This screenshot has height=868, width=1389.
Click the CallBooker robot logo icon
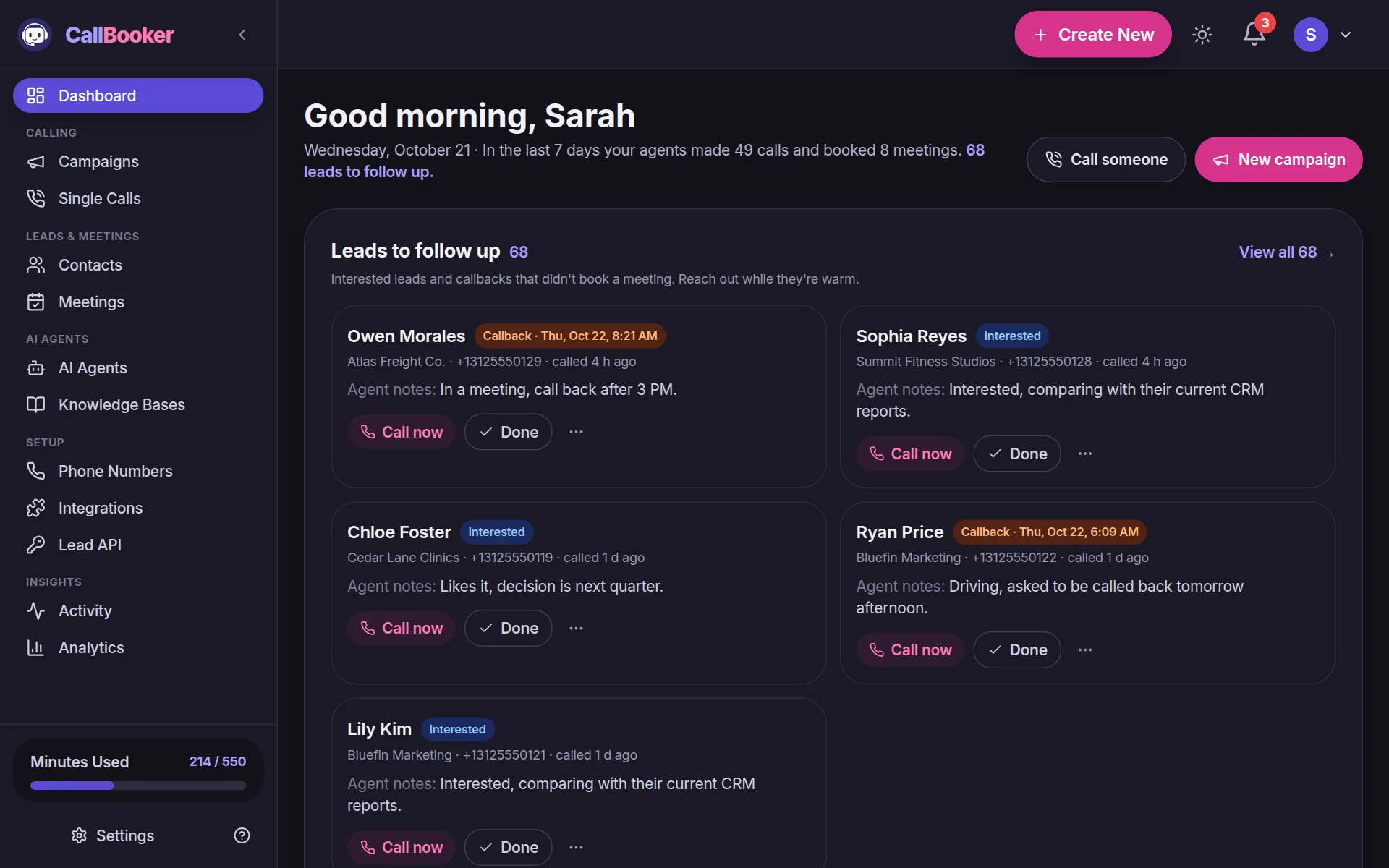[x=35, y=35]
